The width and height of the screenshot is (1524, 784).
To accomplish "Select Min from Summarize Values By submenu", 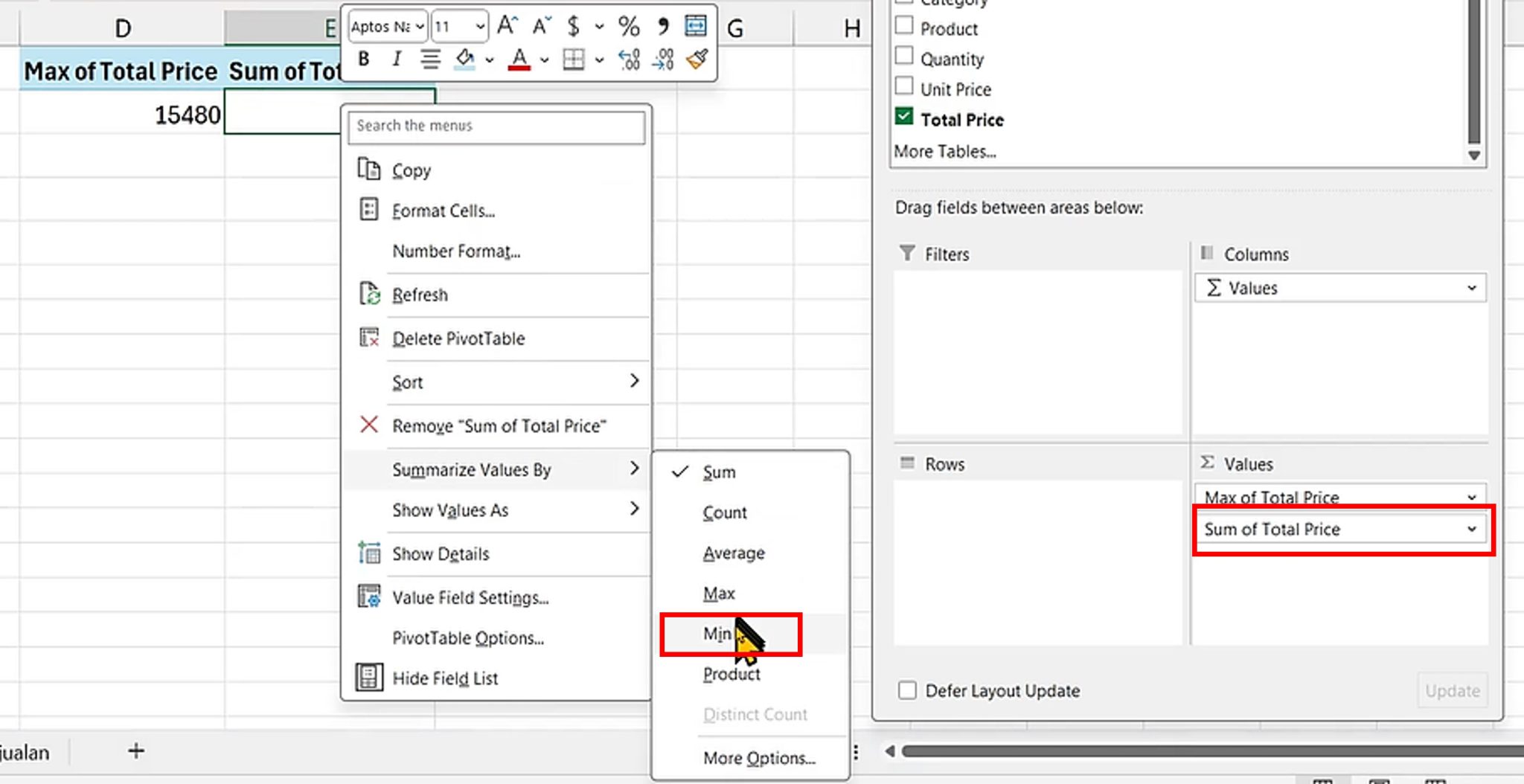I will point(717,634).
